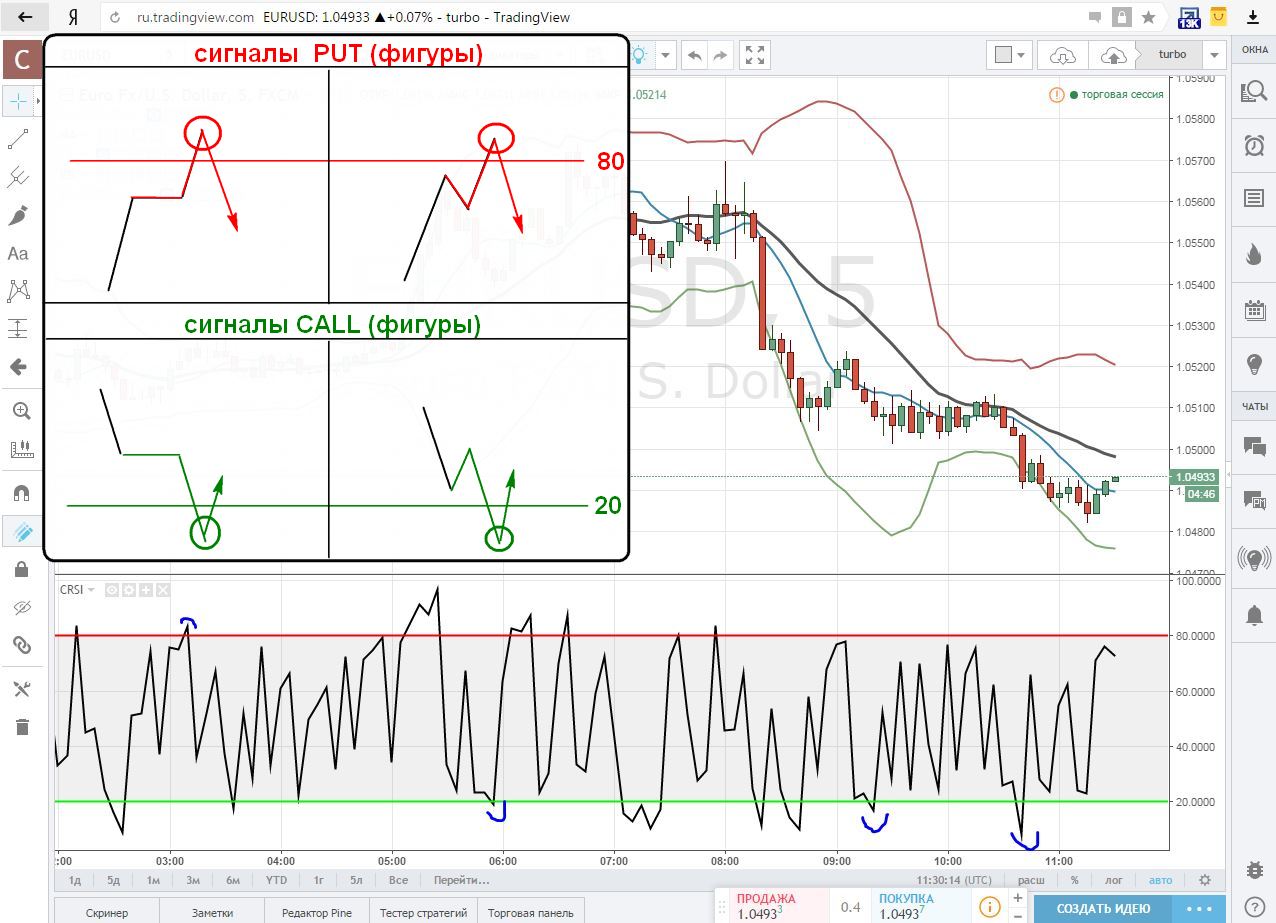Open the Перейти… date selector
This screenshot has height=923, width=1276.
(461, 881)
